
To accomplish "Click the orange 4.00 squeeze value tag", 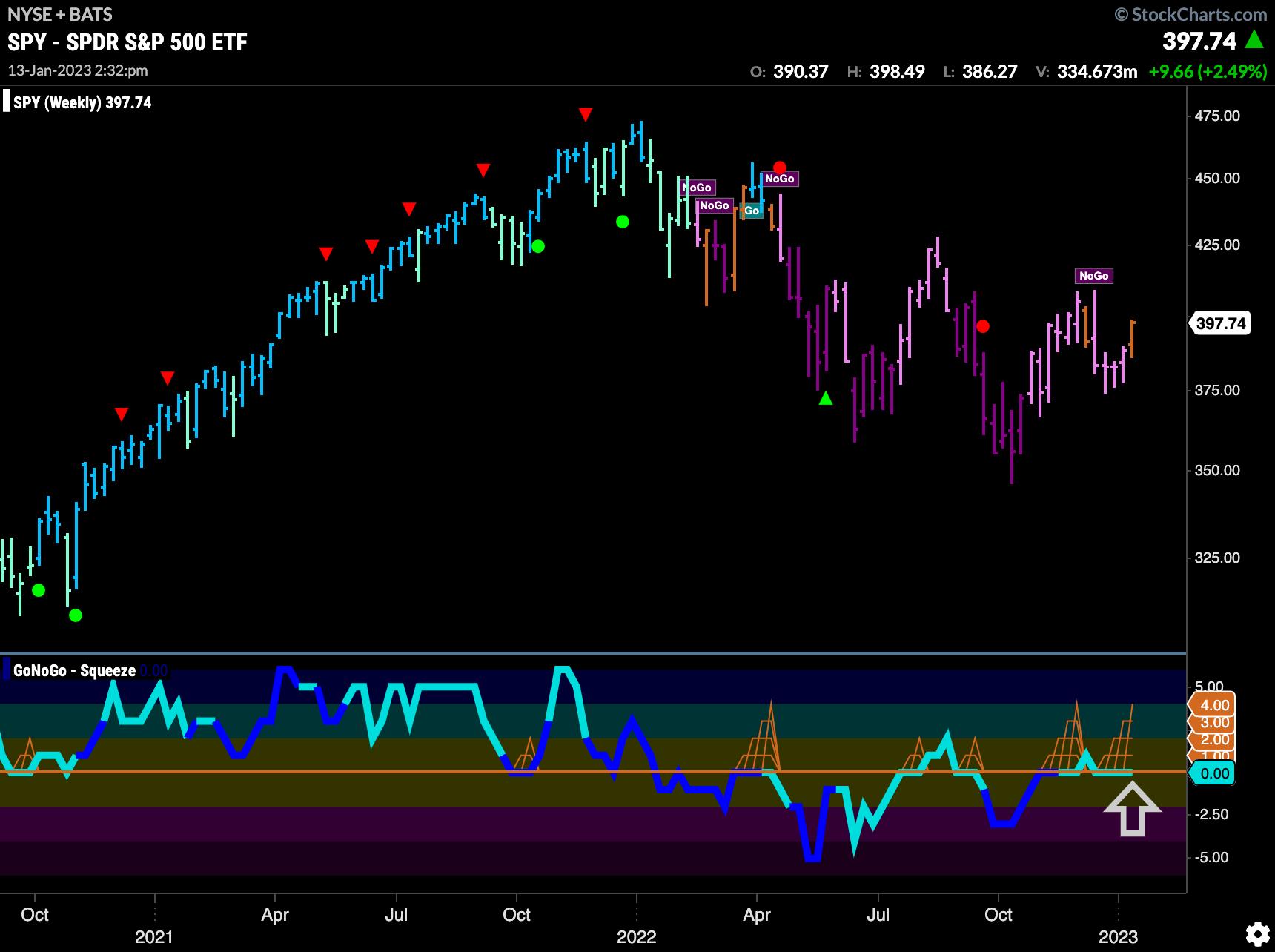I will click(1213, 705).
